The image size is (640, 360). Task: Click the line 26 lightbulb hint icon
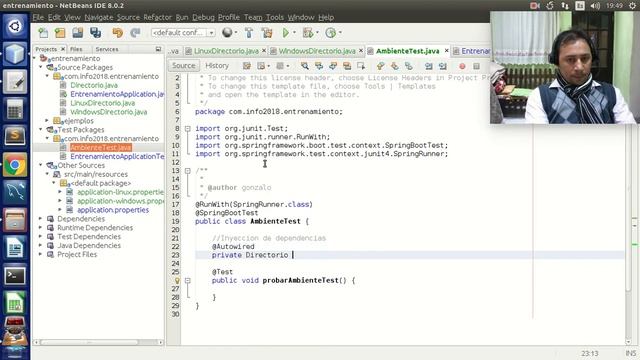coord(177,281)
